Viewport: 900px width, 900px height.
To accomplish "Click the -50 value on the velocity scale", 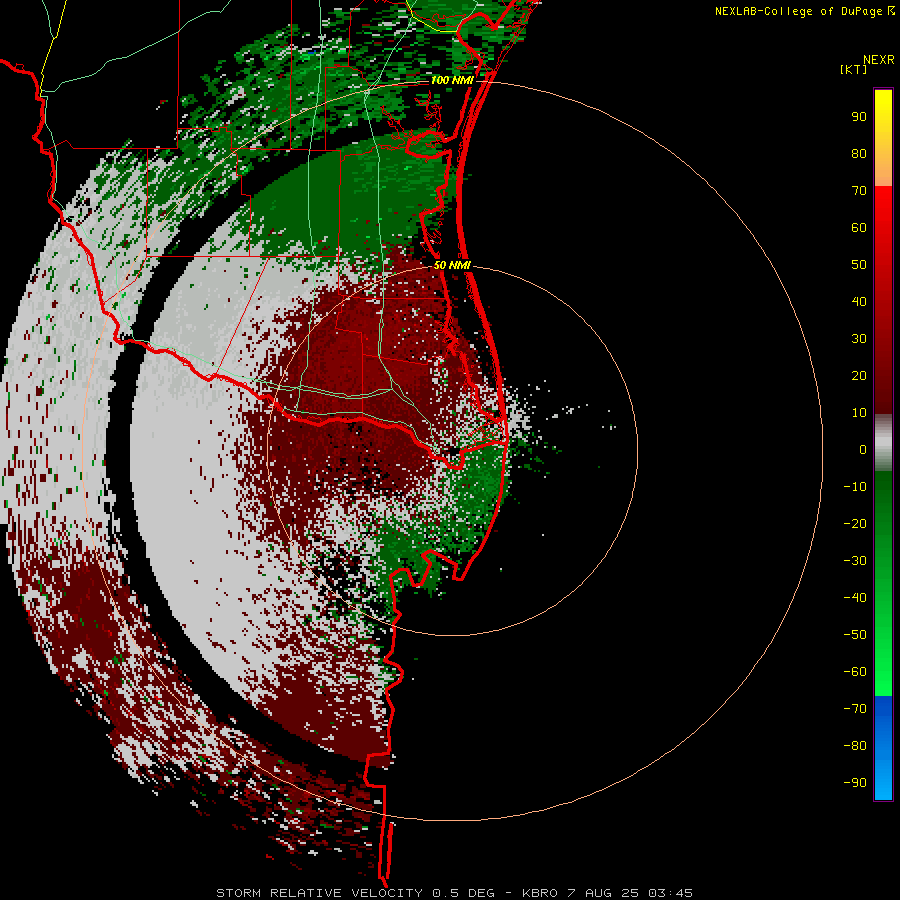I will point(855,635).
